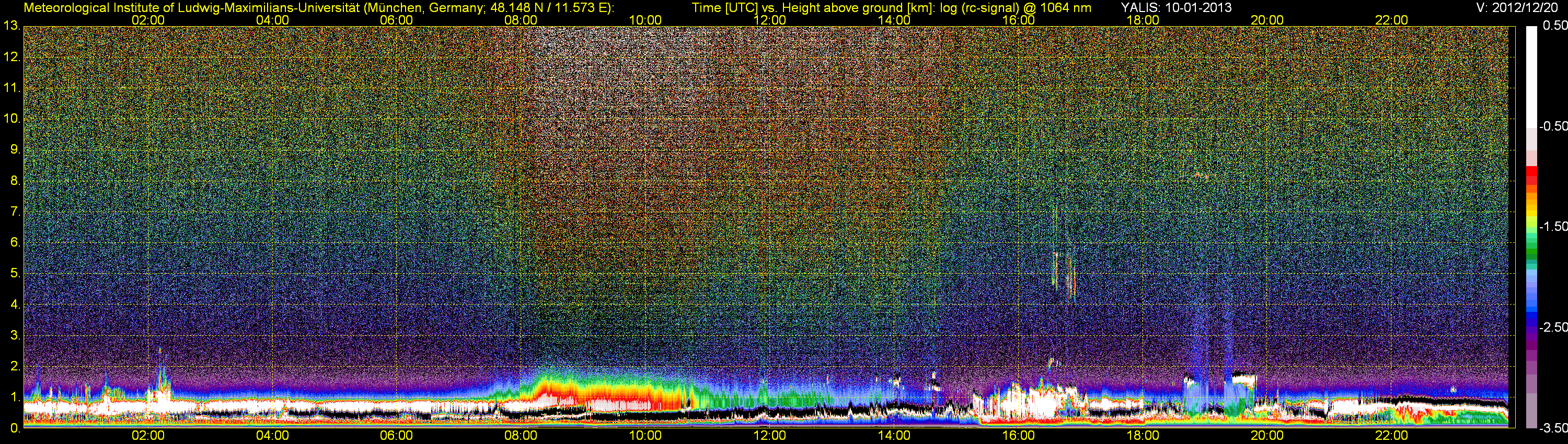Click the 0 km height axis label
This screenshot has height=444, width=1568.
(15, 428)
